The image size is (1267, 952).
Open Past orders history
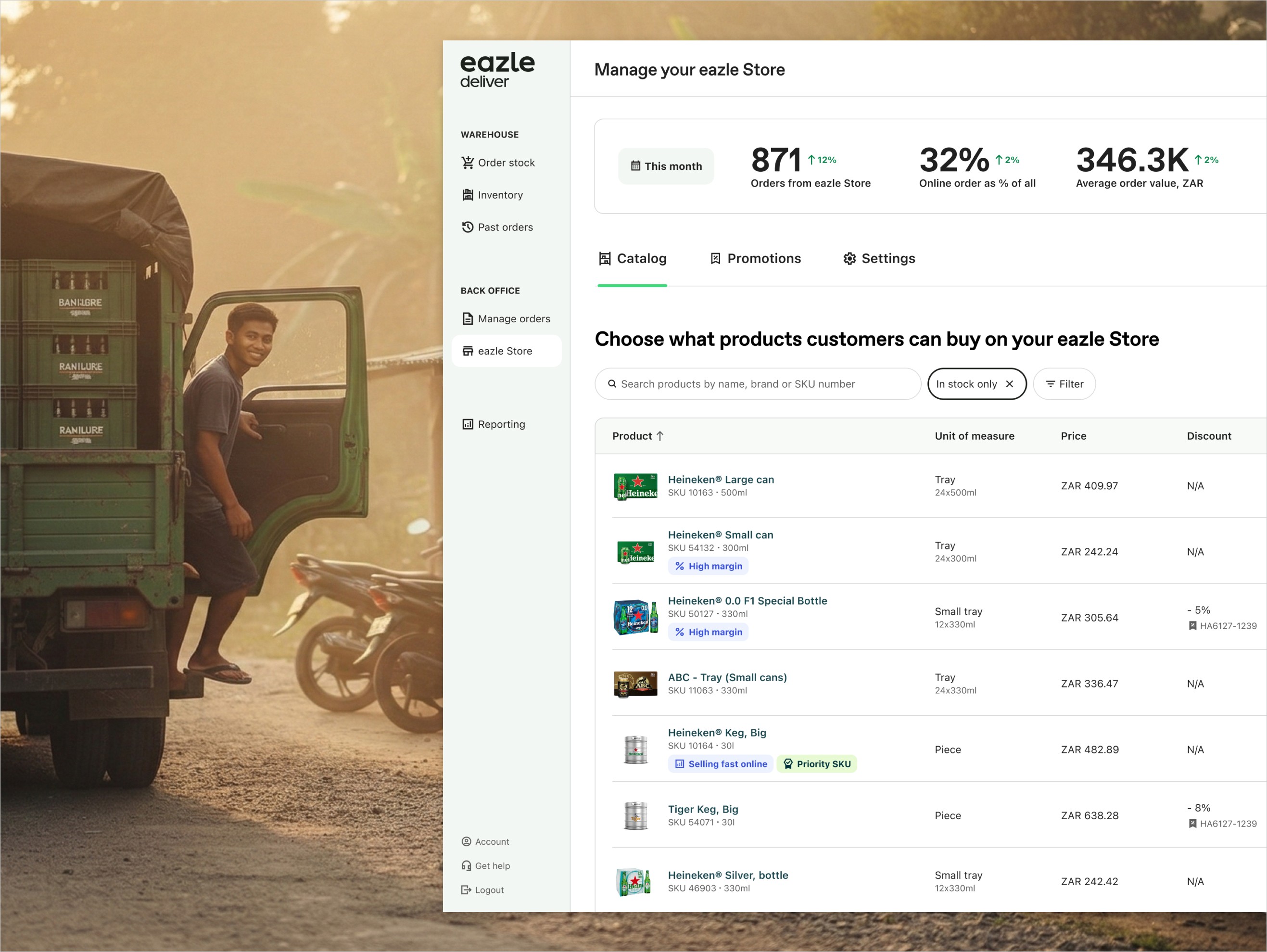point(505,228)
